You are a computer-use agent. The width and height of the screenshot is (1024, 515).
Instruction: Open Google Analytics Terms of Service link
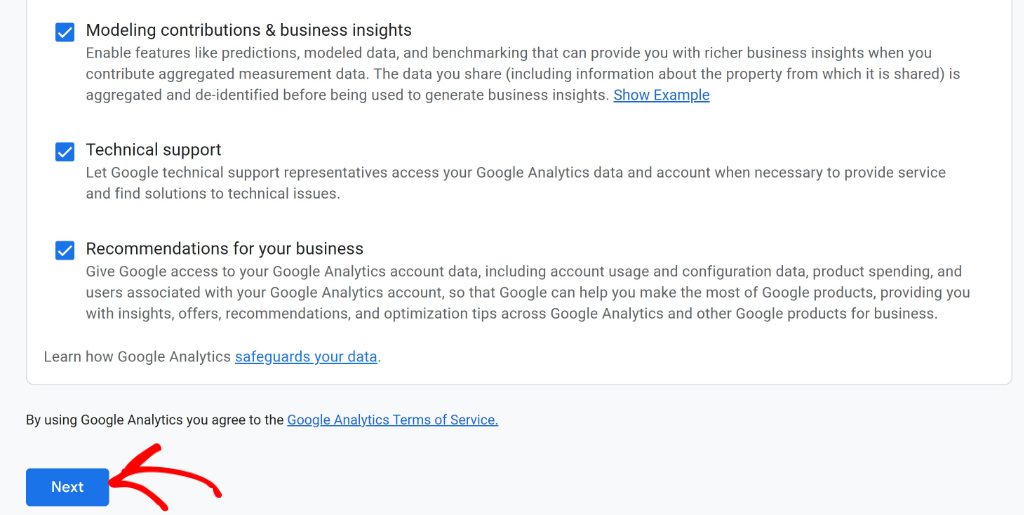(x=392, y=420)
